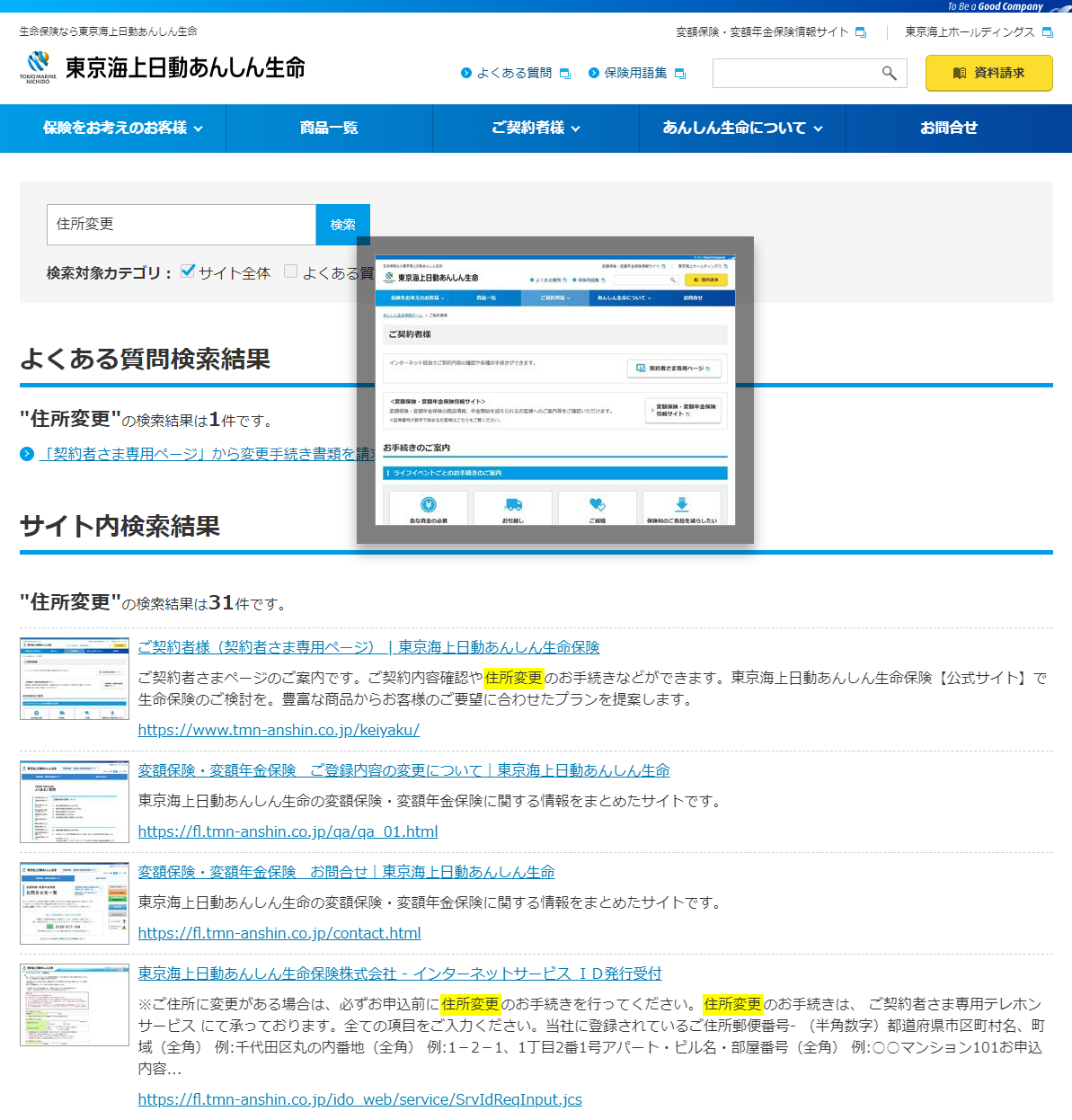Open 保険用語集 header link

635,73
